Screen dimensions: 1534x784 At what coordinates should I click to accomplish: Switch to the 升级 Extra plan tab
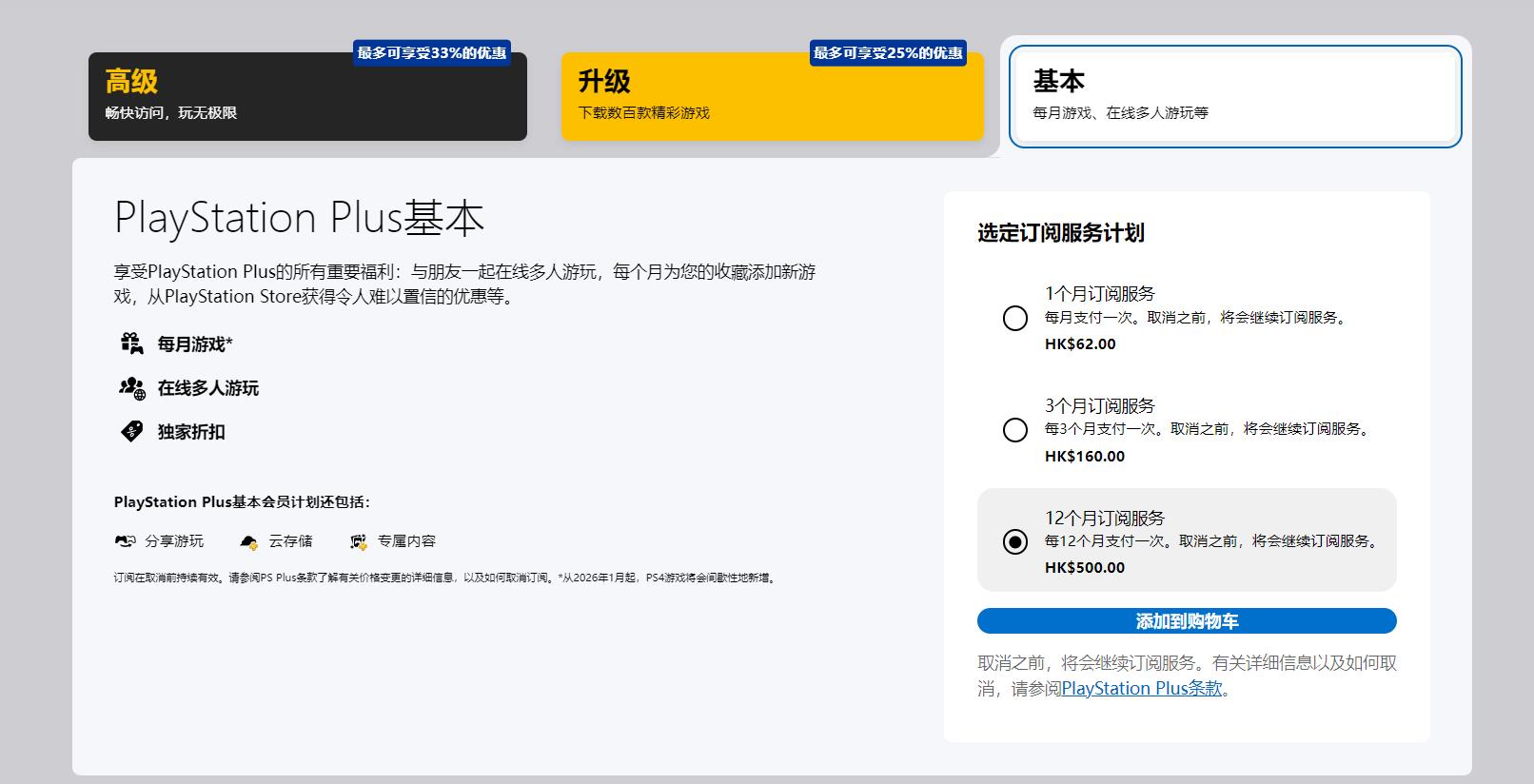(x=772, y=97)
